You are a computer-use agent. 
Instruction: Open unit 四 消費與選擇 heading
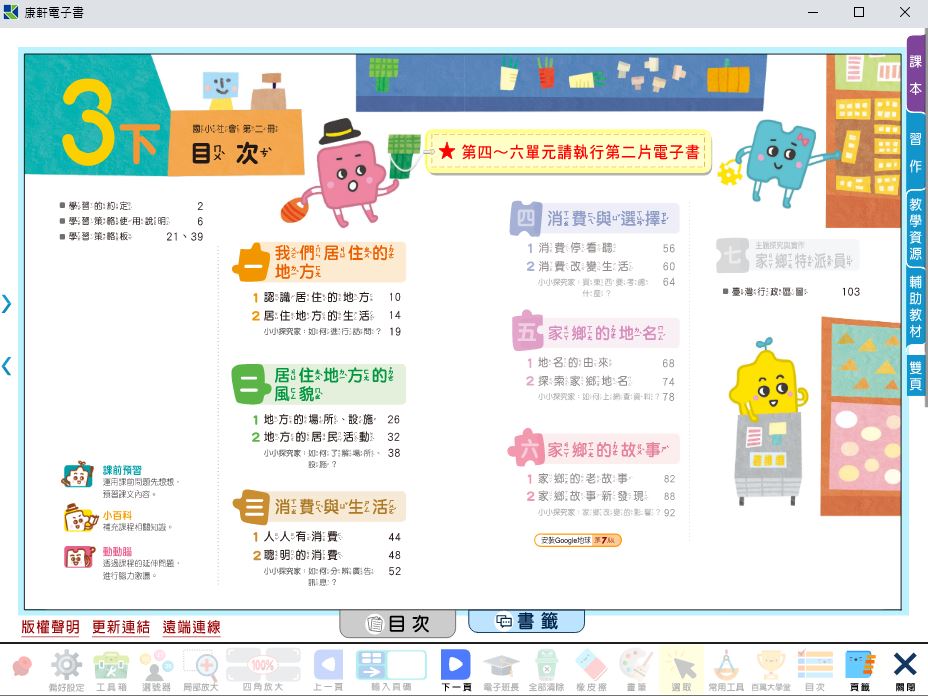click(x=595, y=218)
